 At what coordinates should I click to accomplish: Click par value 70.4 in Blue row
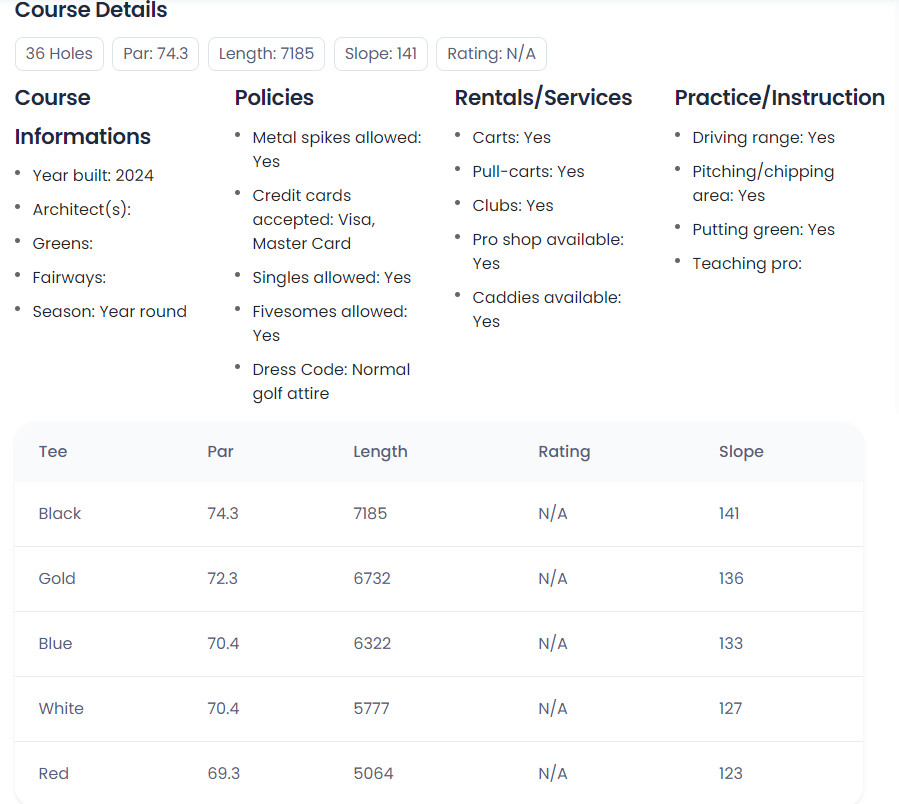coord(223,643)
